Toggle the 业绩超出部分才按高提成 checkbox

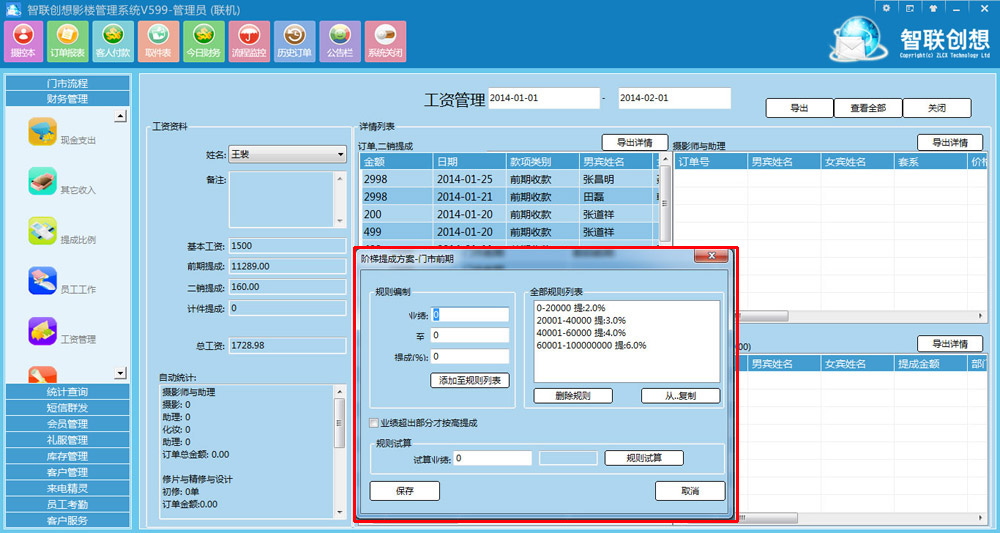pyautogui.click(x=374, y=423)
